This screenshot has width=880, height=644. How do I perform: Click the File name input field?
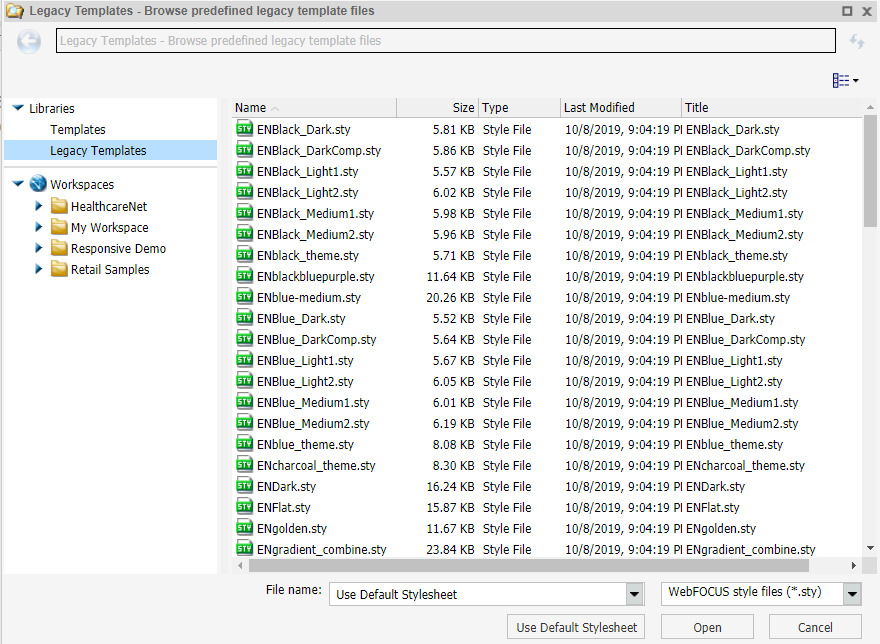pyautogui.click(x=478, y=594)
